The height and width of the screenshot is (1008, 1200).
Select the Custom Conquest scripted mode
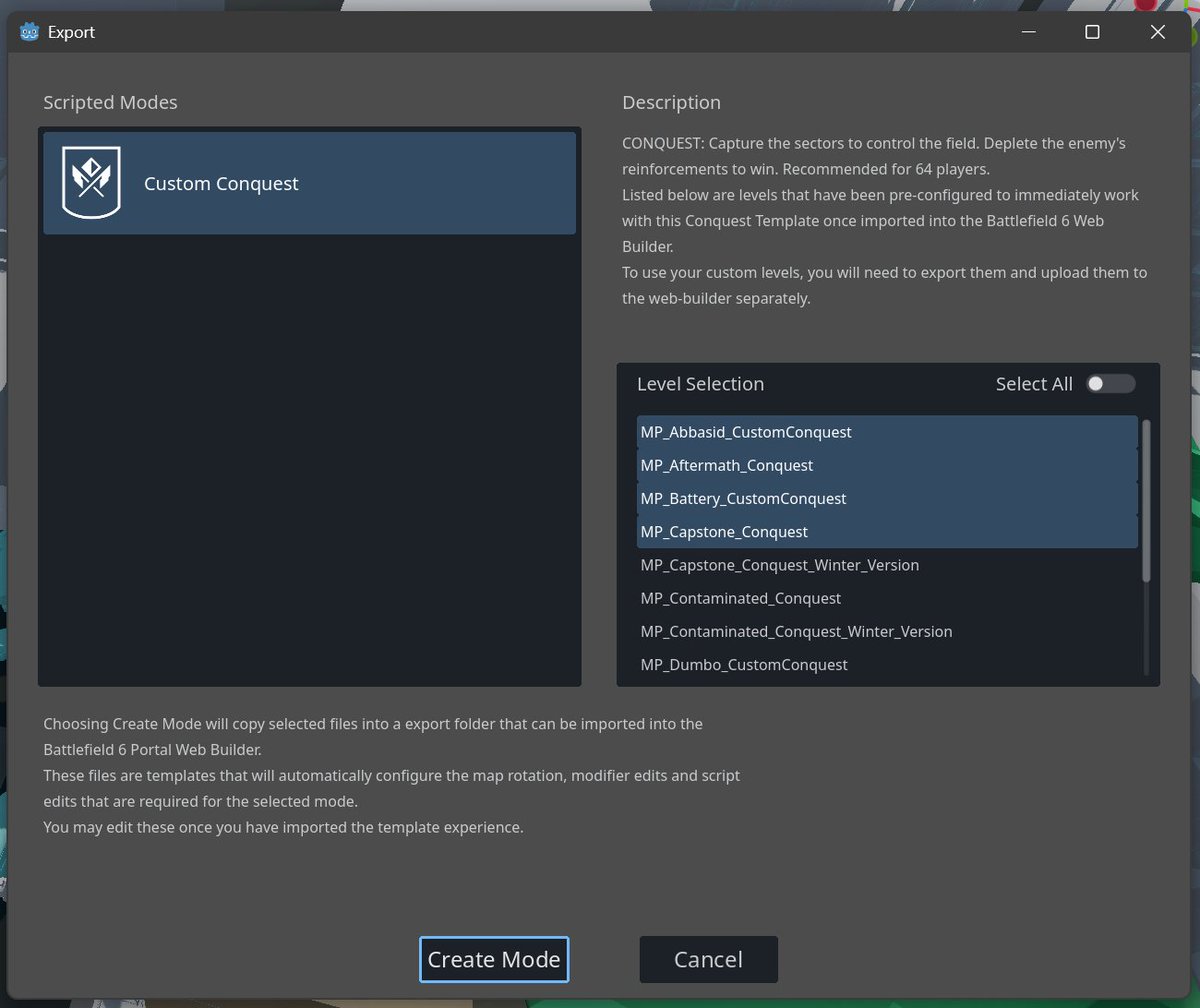(309, 183)
